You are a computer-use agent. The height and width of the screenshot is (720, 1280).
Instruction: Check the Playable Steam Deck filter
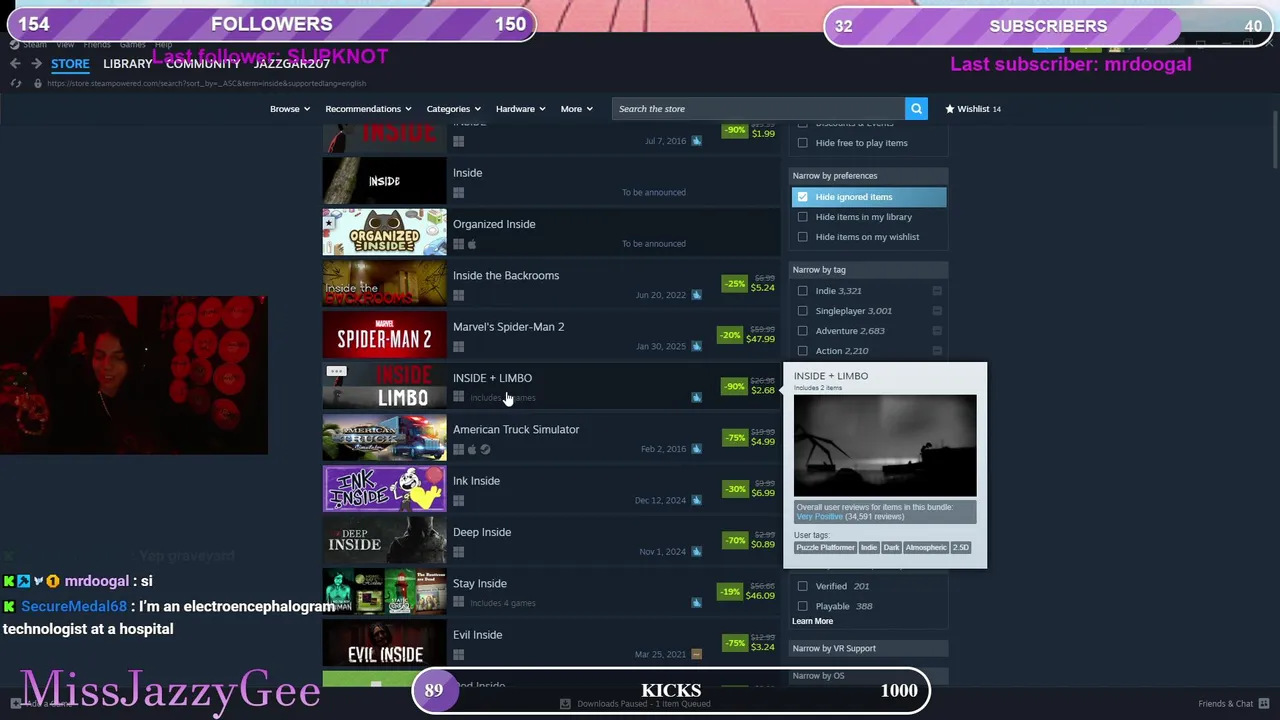[802, 606]
